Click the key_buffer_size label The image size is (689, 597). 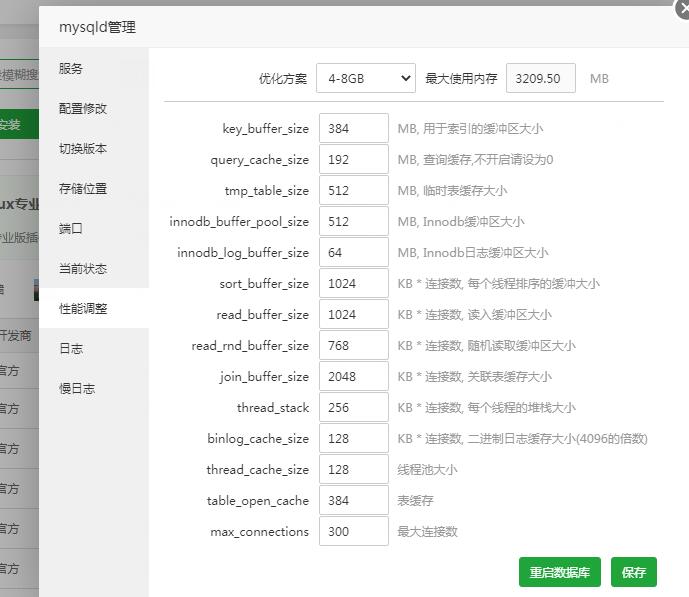(265, 129)
